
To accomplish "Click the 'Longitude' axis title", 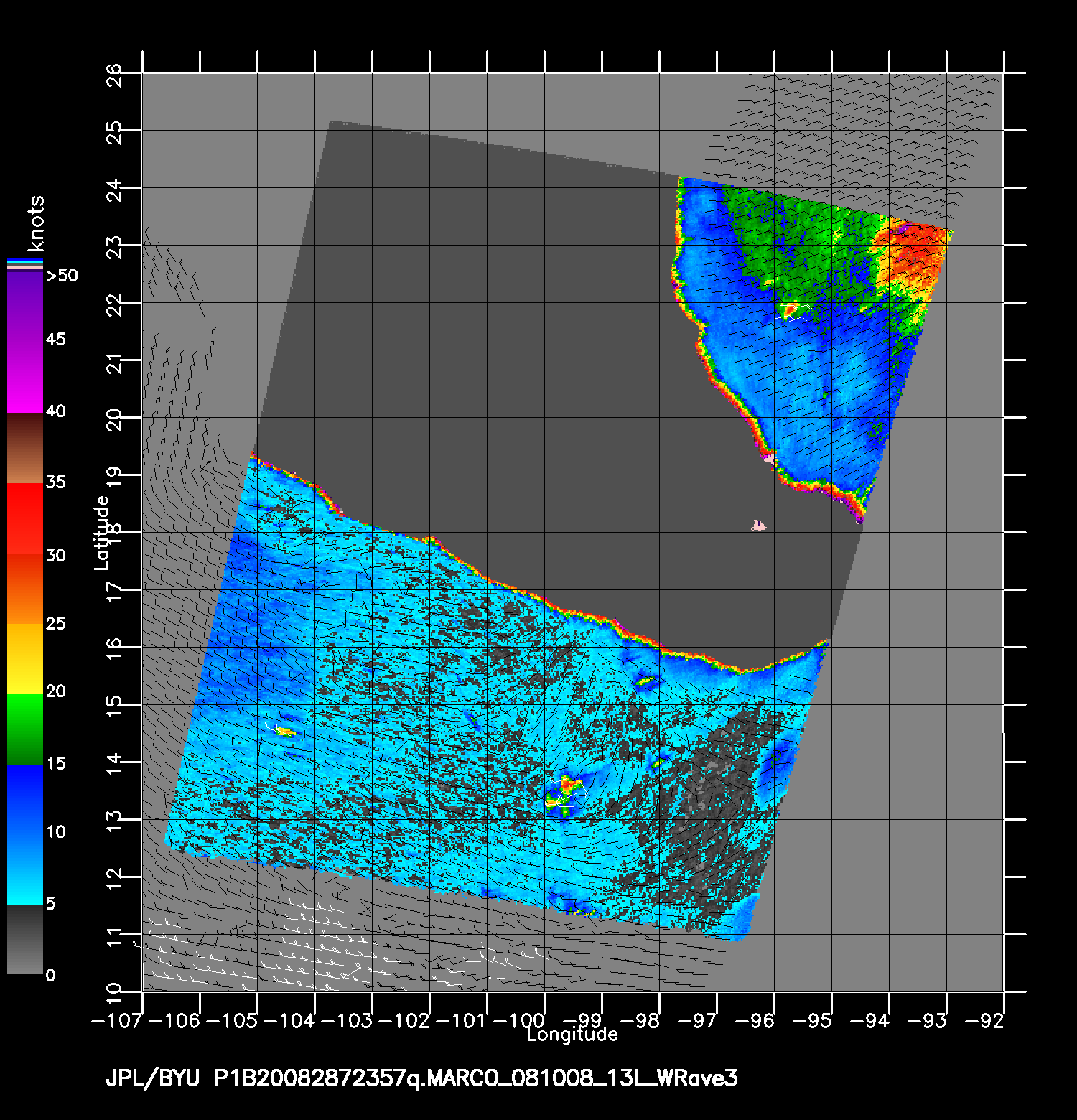I will click(572, 1035).
